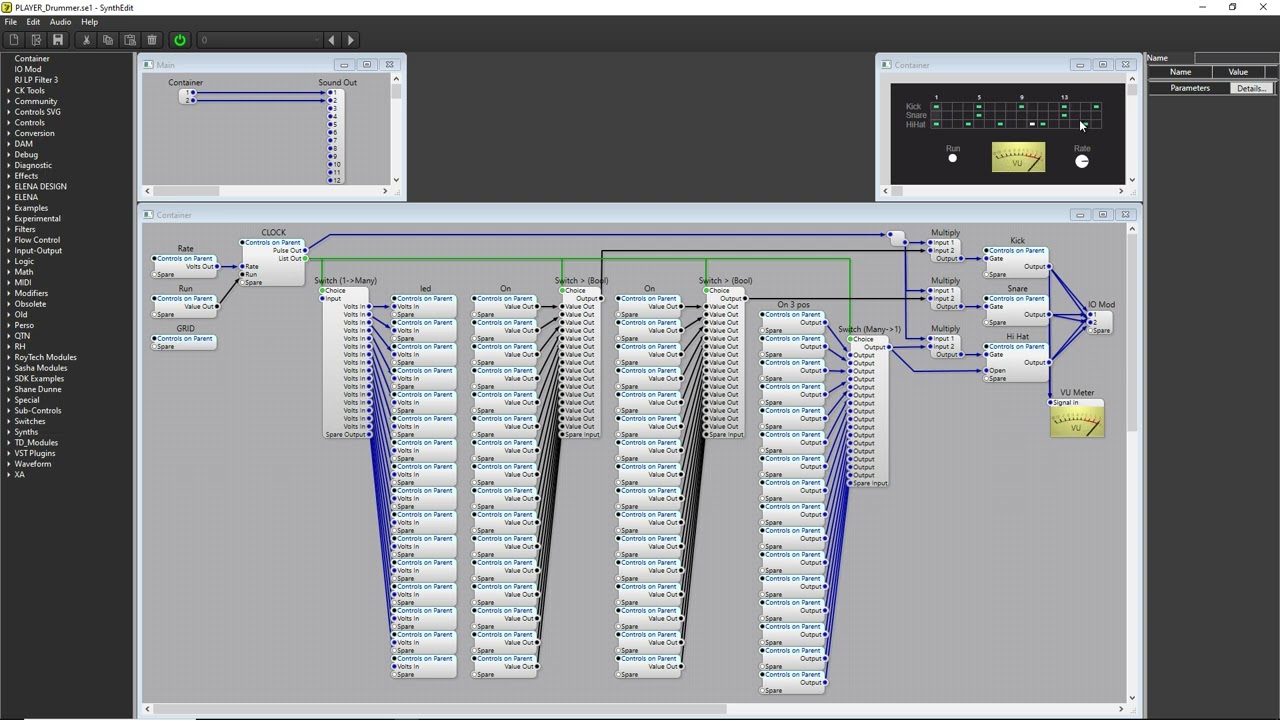Open the Help menu

89,22
